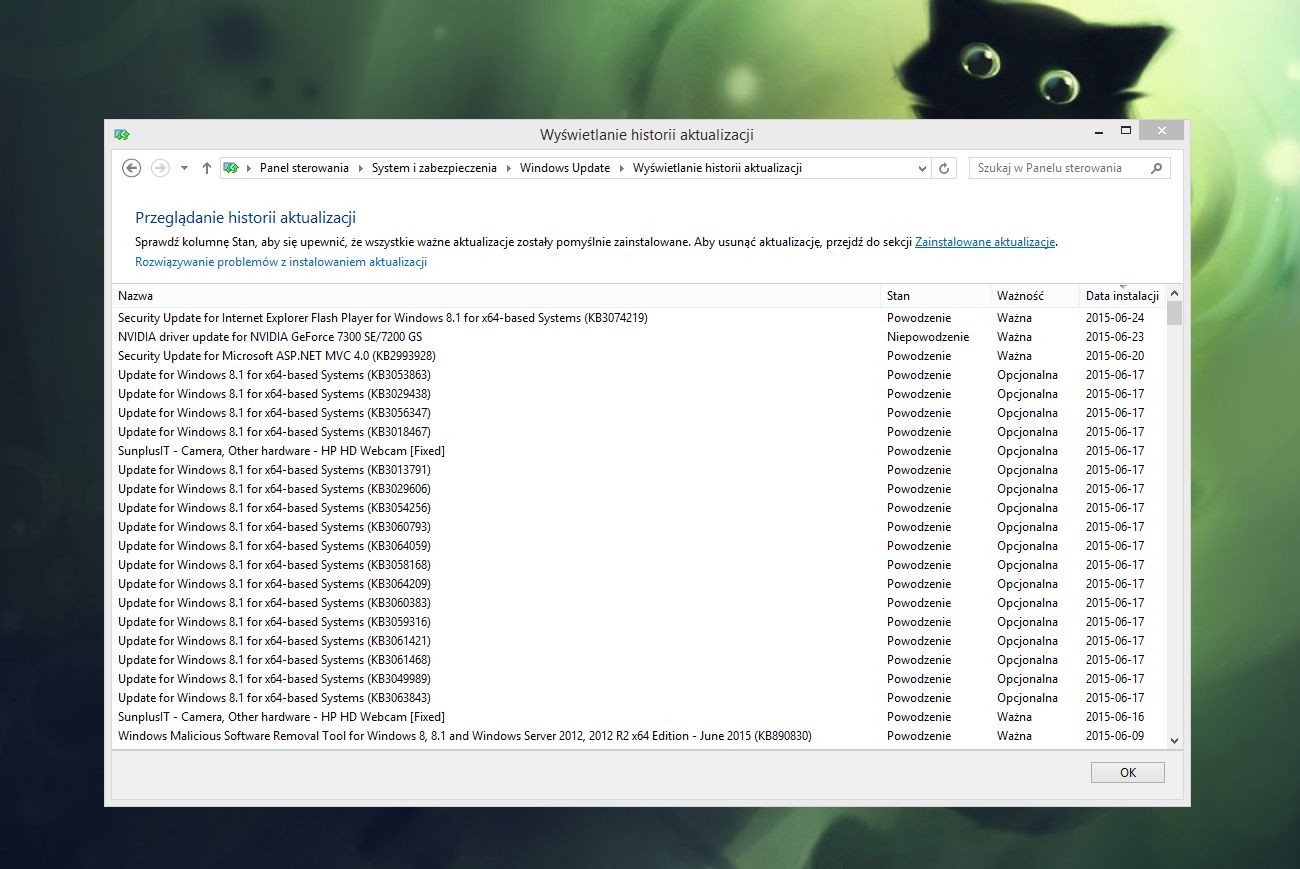Sort by 'Data instalacji' column header
The image size is (1300, 869).
coord(1122,296)
